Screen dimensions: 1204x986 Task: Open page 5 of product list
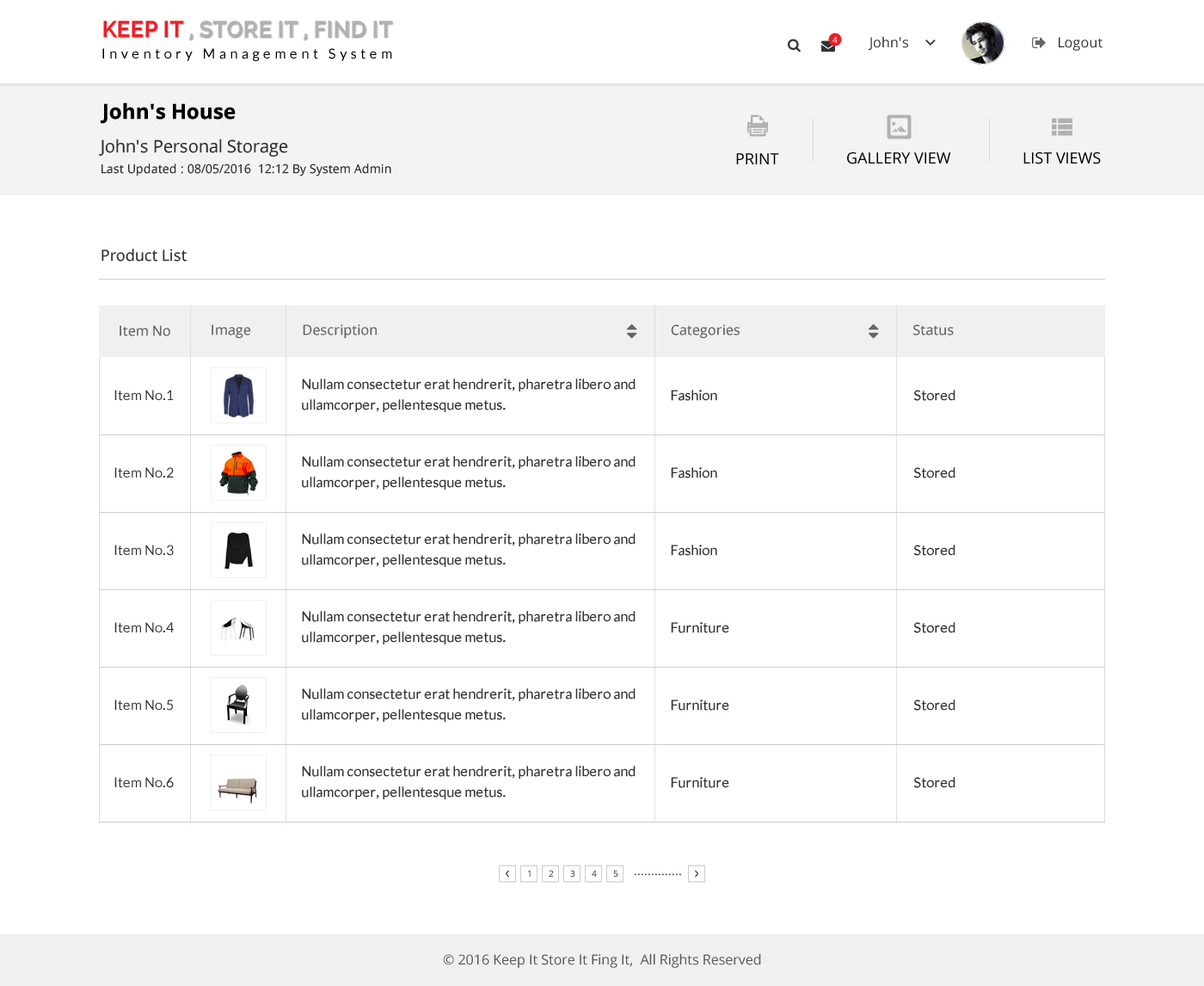615,873
